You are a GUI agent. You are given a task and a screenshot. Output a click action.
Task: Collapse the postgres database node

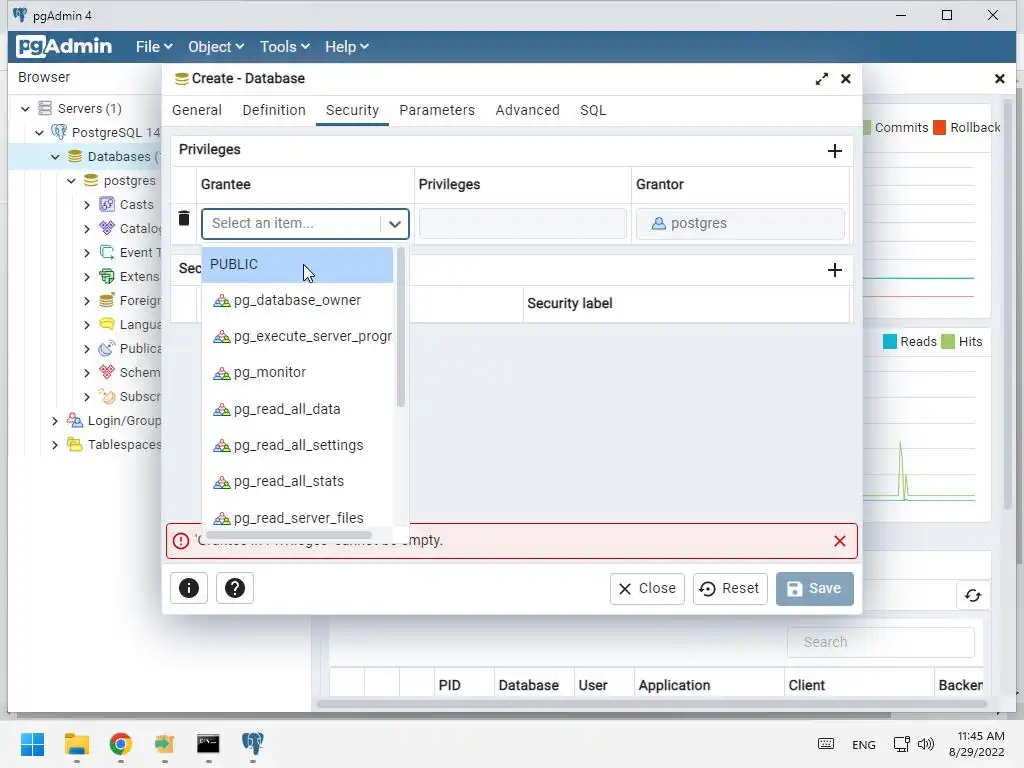pos(71,181)
